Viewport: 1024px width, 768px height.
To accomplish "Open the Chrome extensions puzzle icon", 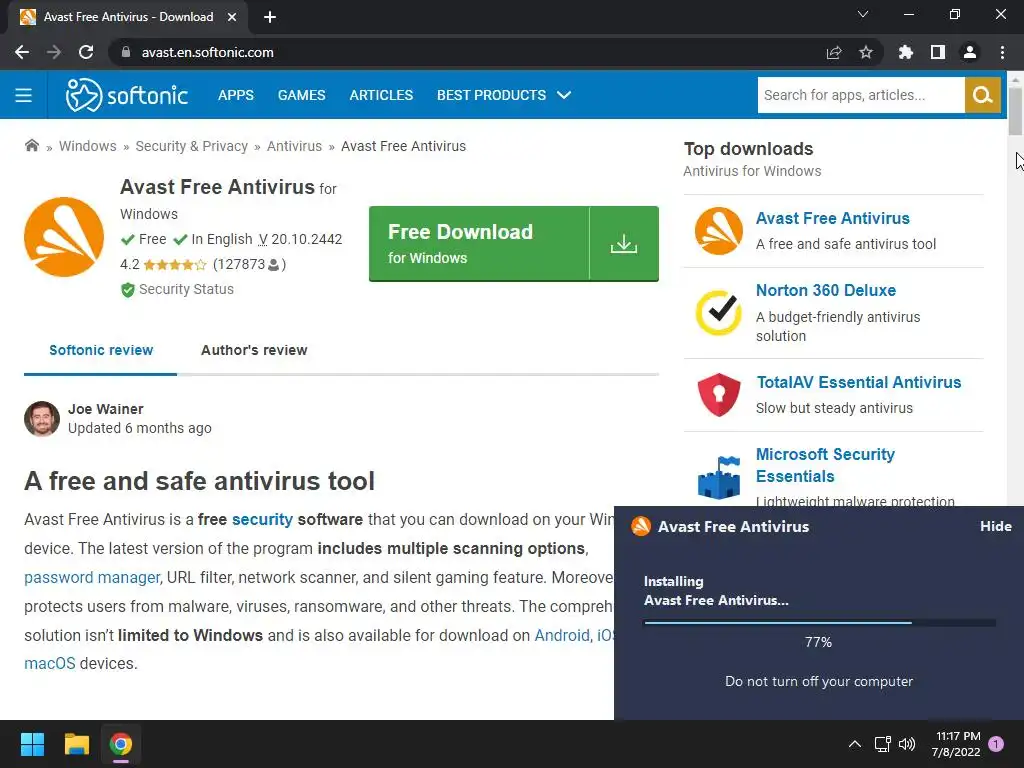I will [906, 52].
